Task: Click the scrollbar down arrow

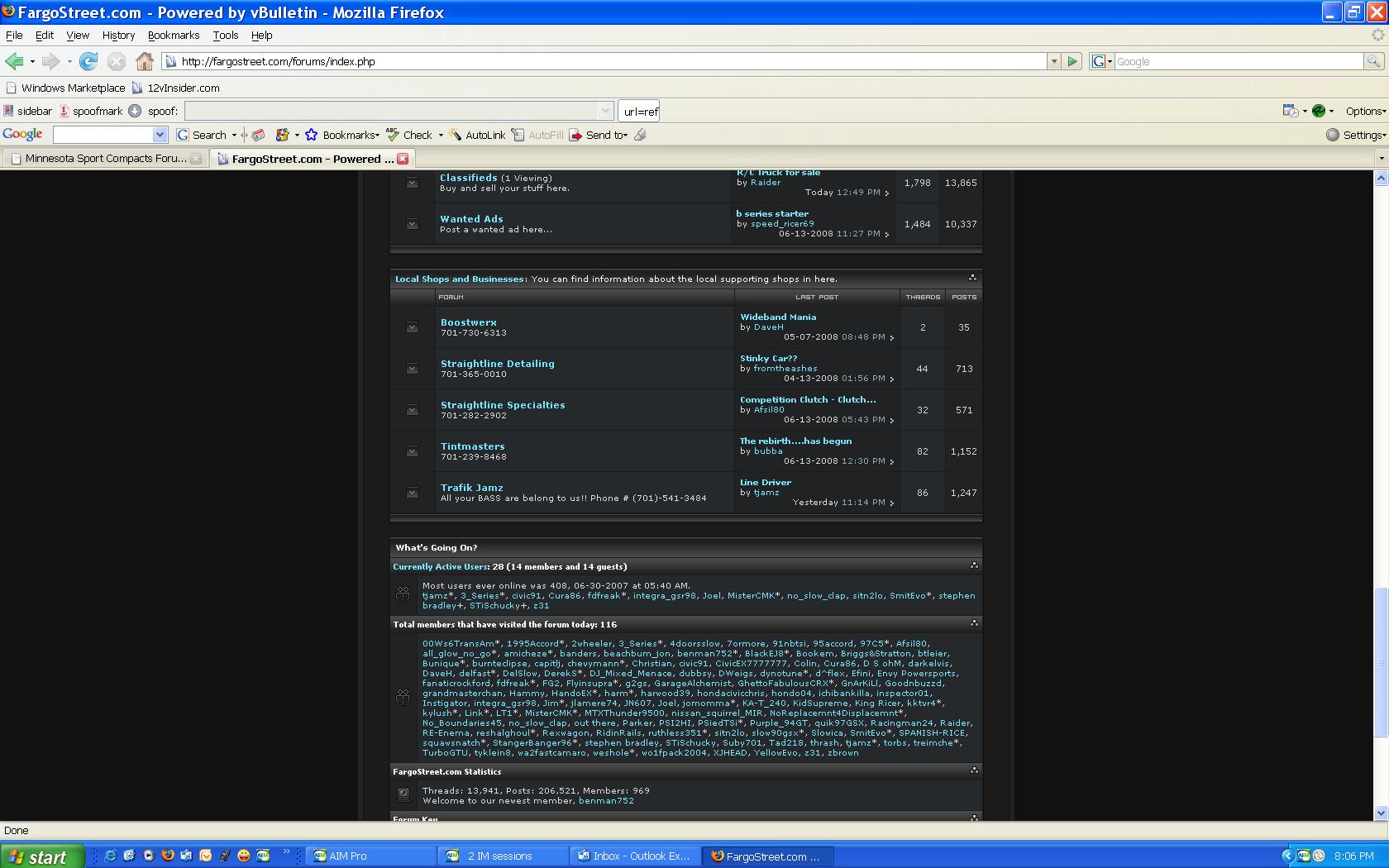Action: pos(1381,813)
